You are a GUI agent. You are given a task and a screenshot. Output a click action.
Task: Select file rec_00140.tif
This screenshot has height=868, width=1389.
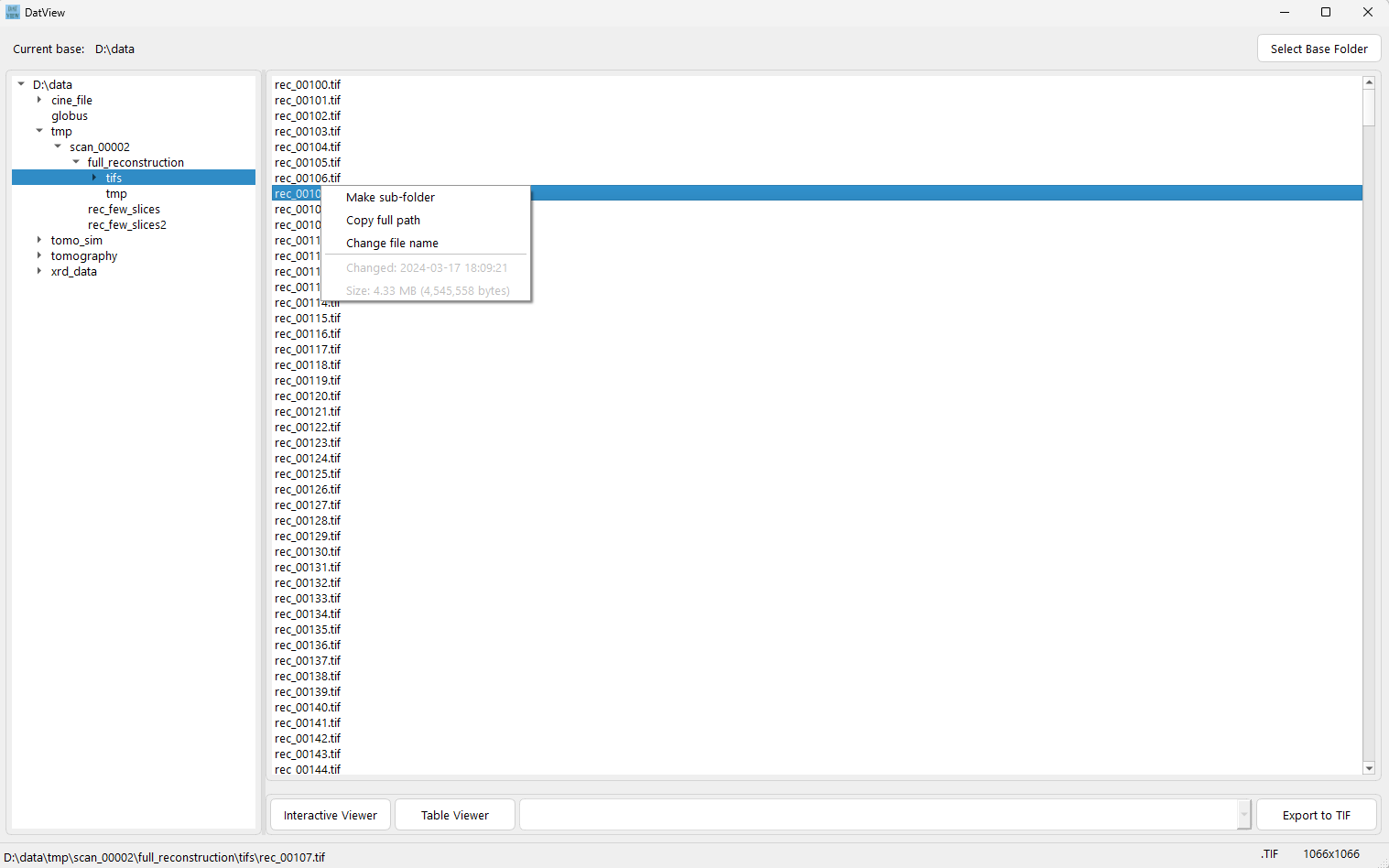pos(308,707)
